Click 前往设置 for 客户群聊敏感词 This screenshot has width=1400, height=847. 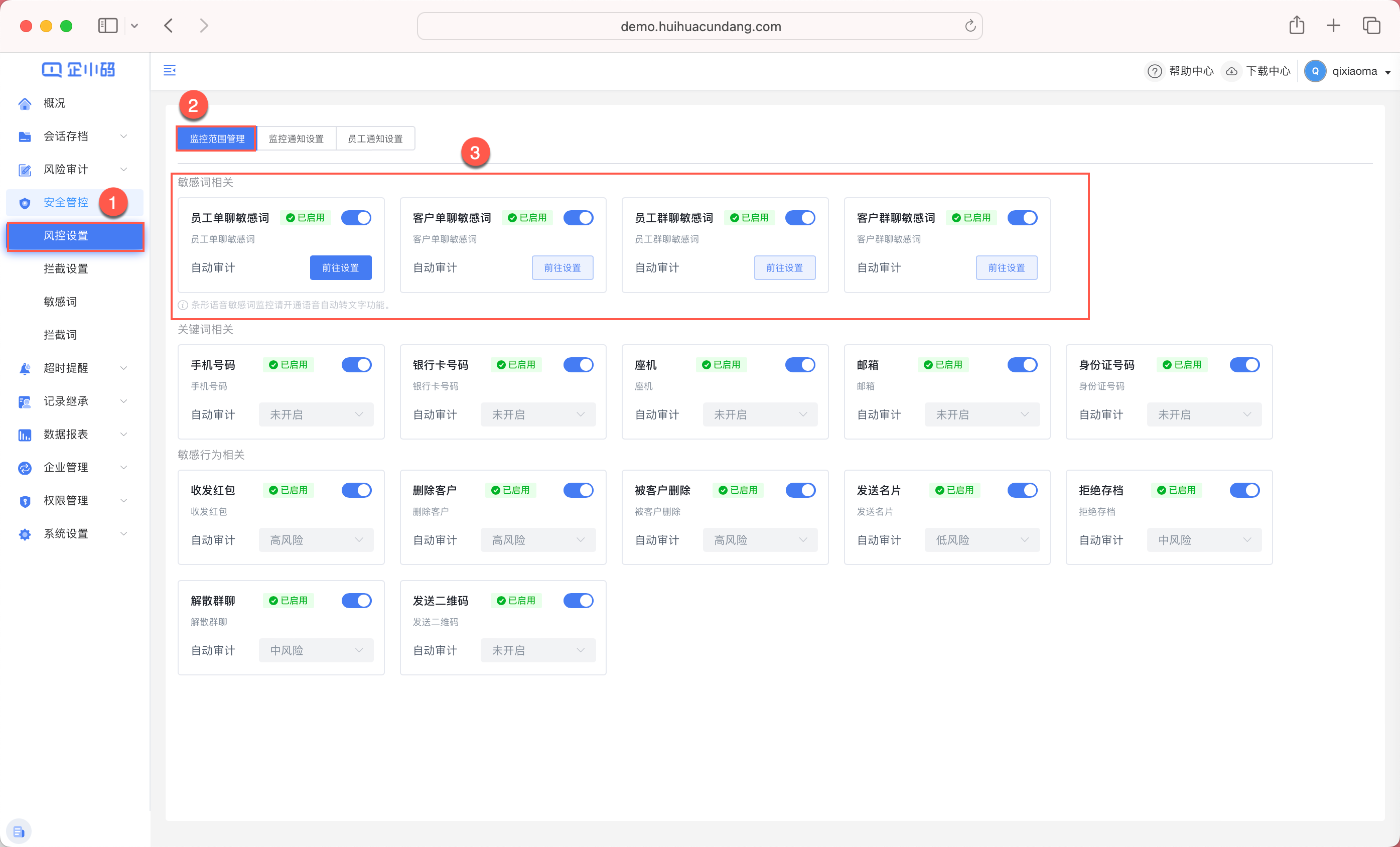[x=1006, y=267]
